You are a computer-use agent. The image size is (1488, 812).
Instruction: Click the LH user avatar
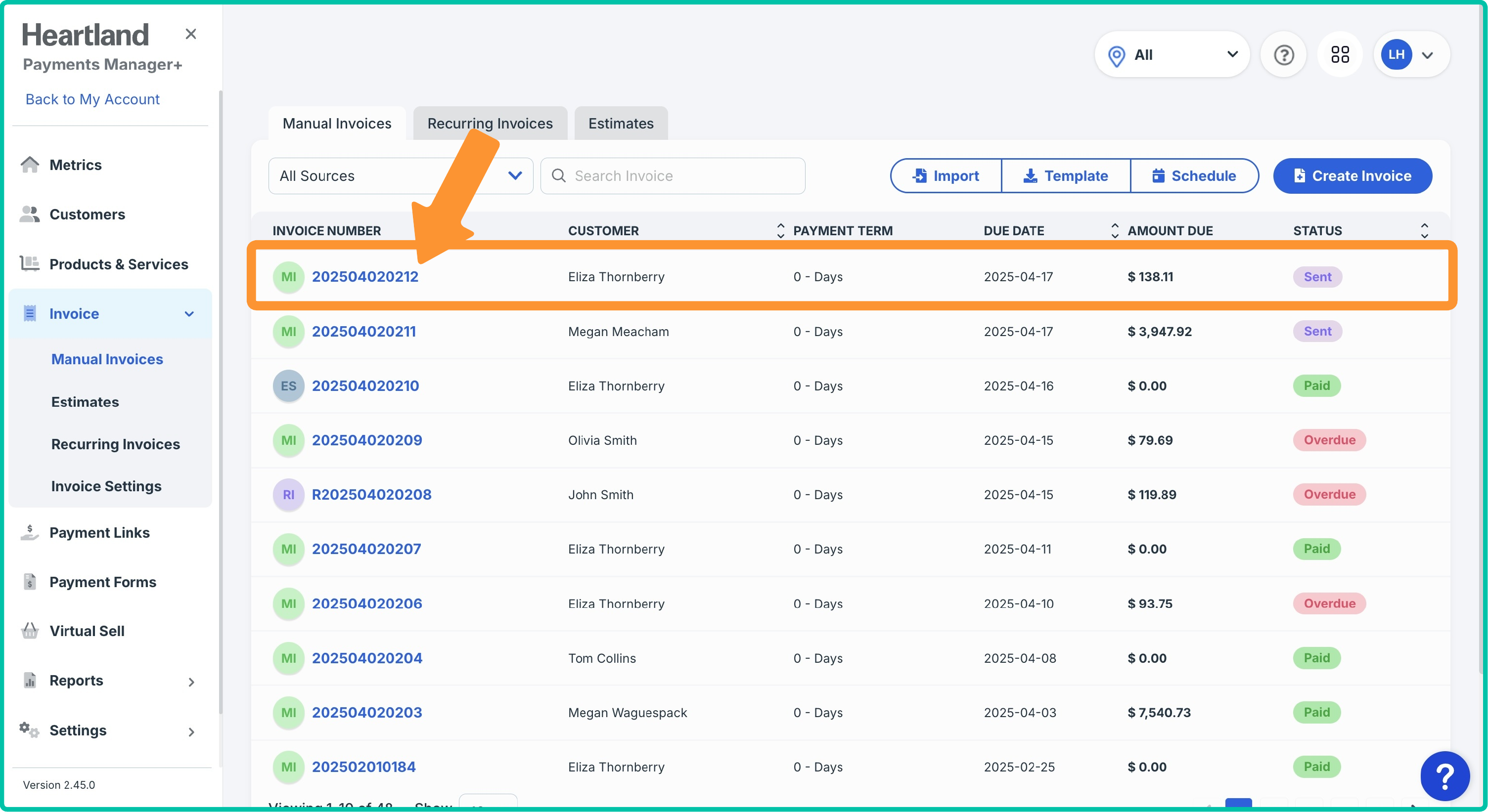[x=1396, y=55]
